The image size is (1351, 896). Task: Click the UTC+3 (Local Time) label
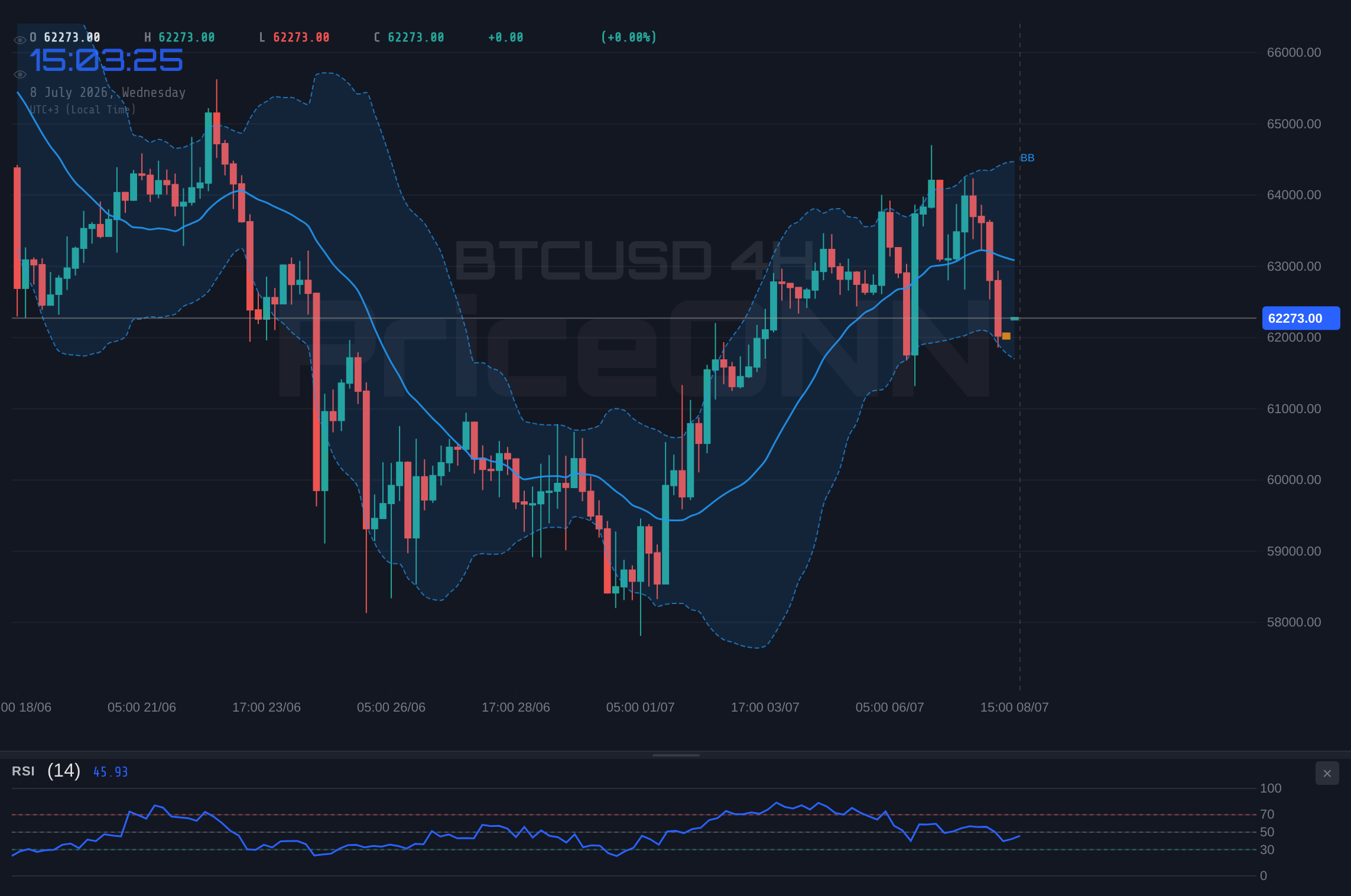(x=83, y=110)
